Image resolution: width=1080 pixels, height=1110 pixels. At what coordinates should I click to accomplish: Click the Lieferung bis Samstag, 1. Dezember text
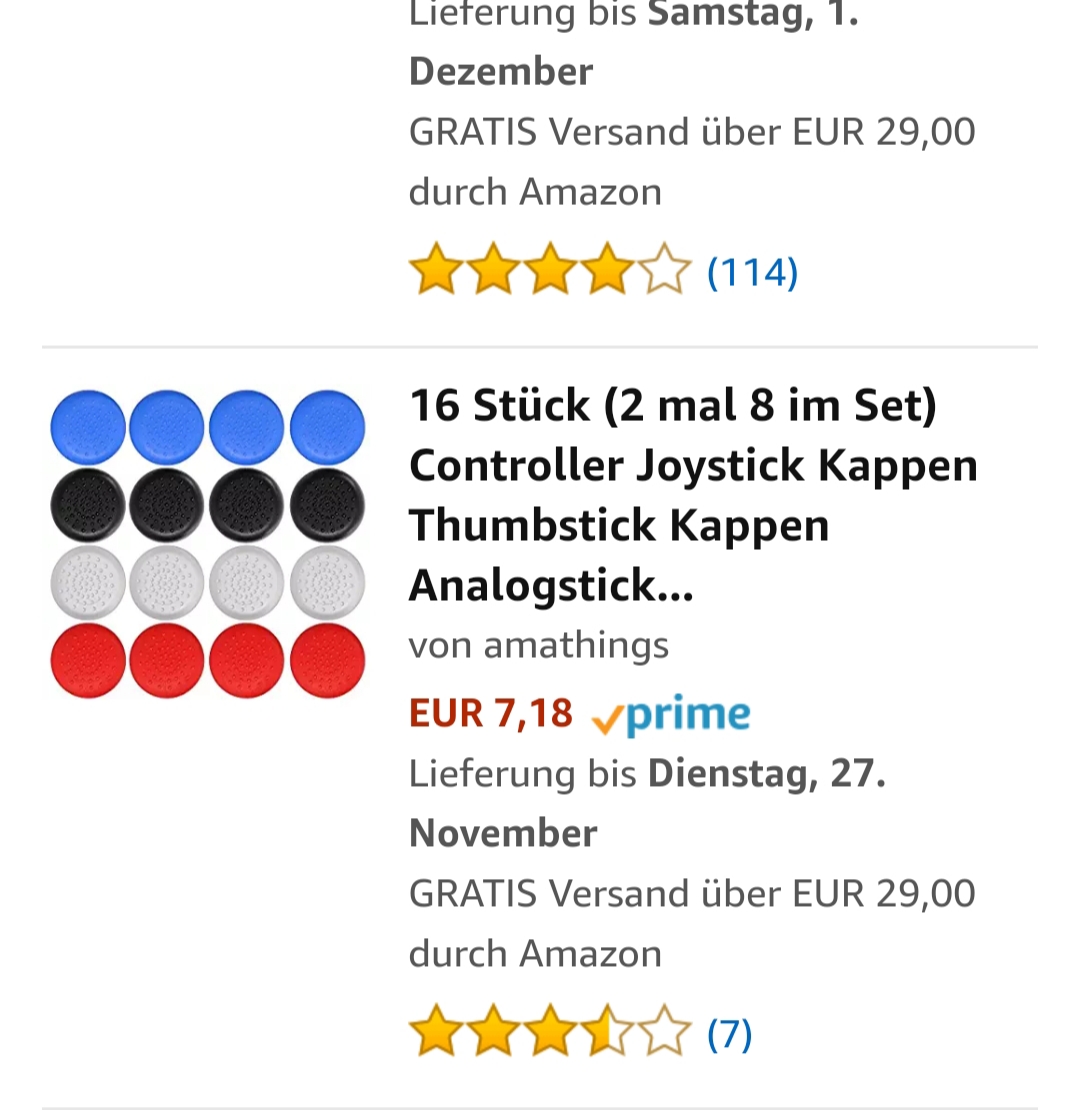633,44
